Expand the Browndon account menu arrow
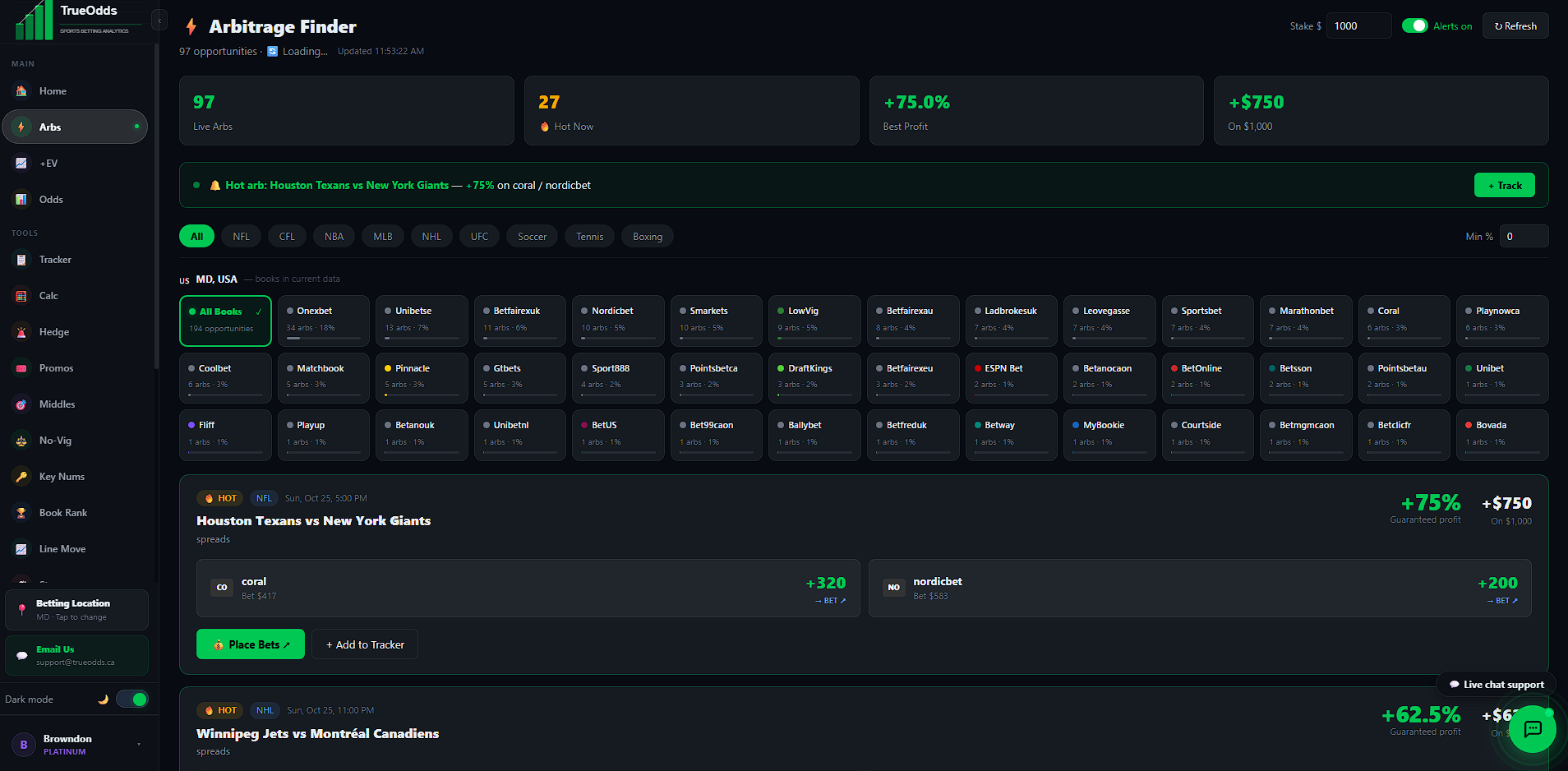Screen dimensions: 1568x771 click(139, 745)
